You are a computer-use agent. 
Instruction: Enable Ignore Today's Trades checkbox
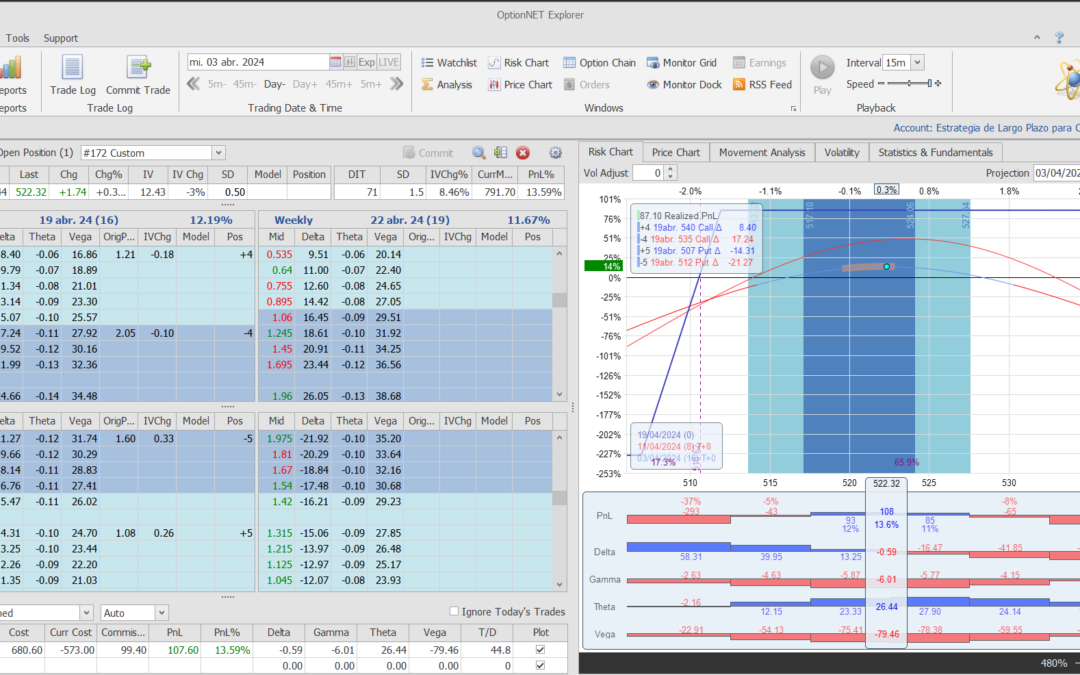coord(455,612)
